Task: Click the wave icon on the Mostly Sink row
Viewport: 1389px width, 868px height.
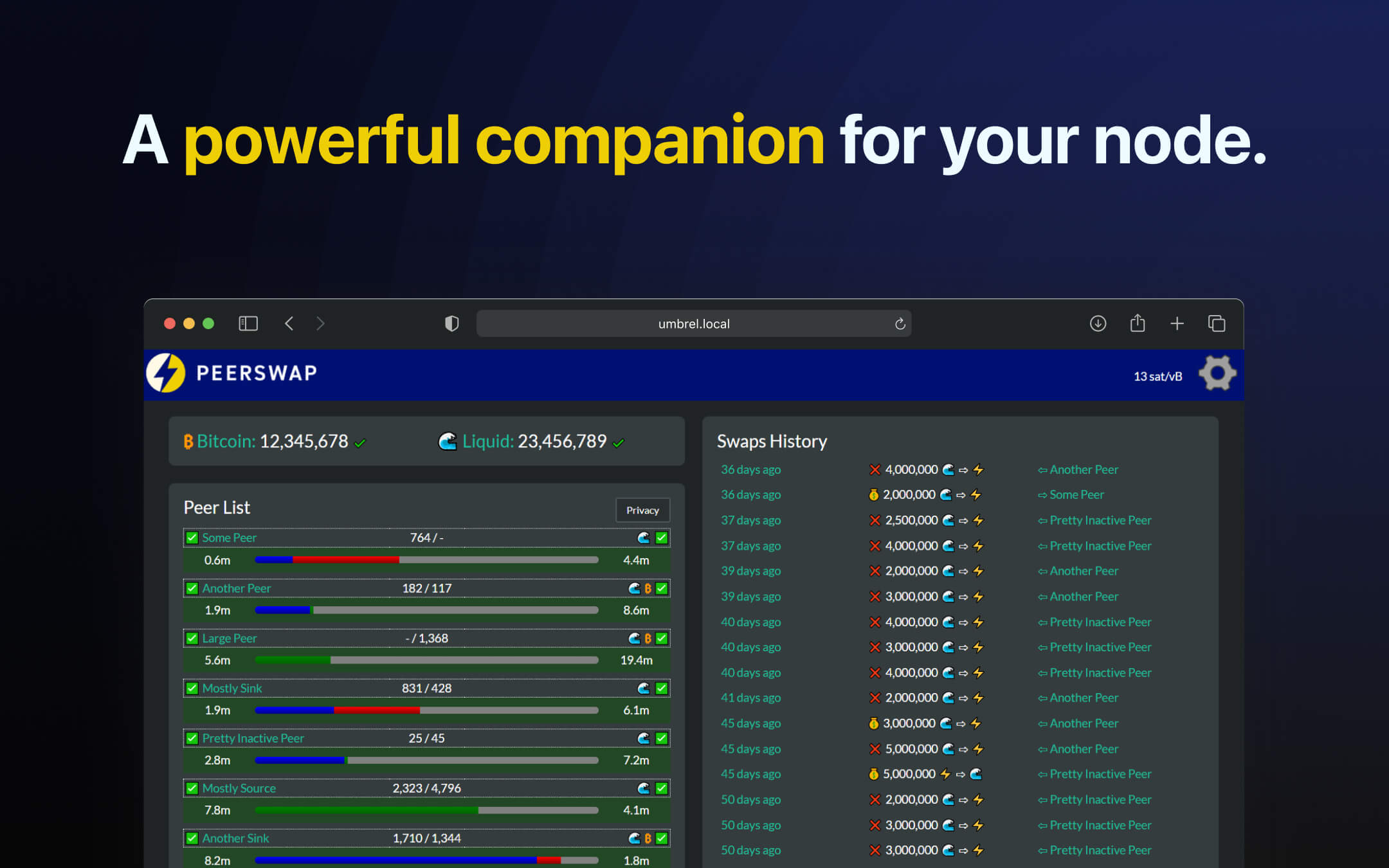Action: (643, 688)
